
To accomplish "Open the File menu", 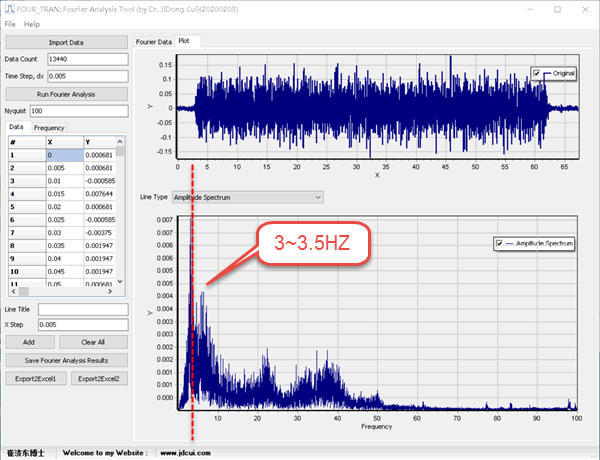I will coord(10,23).
